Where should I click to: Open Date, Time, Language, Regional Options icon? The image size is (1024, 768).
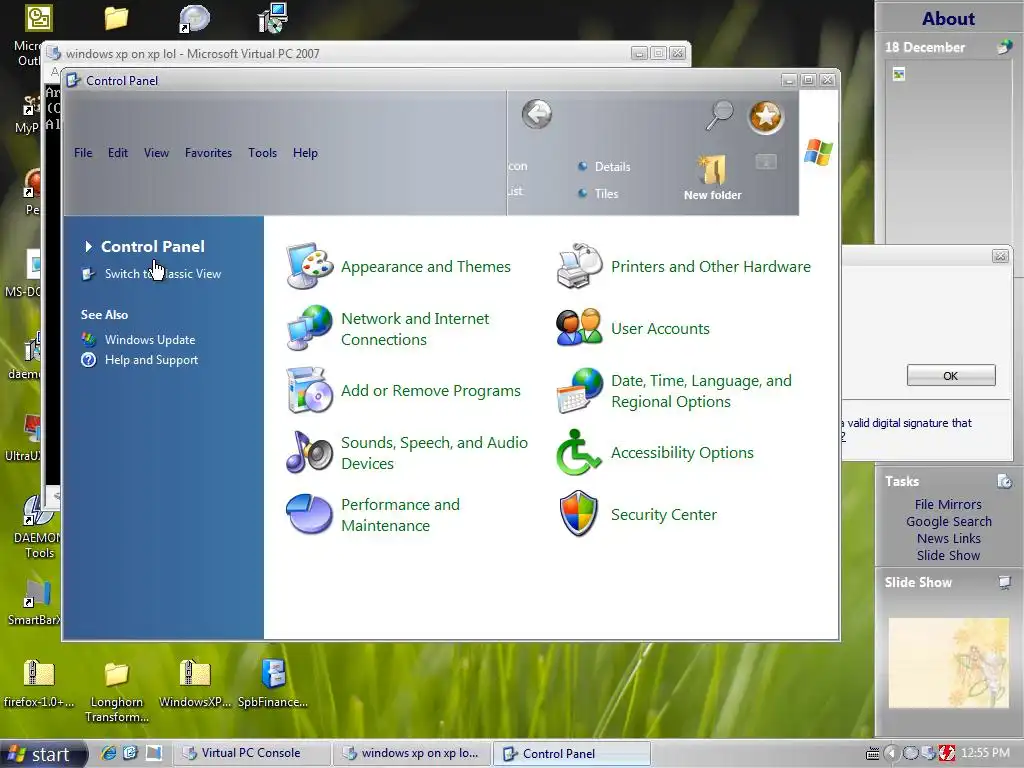click(x=579, y=391)
